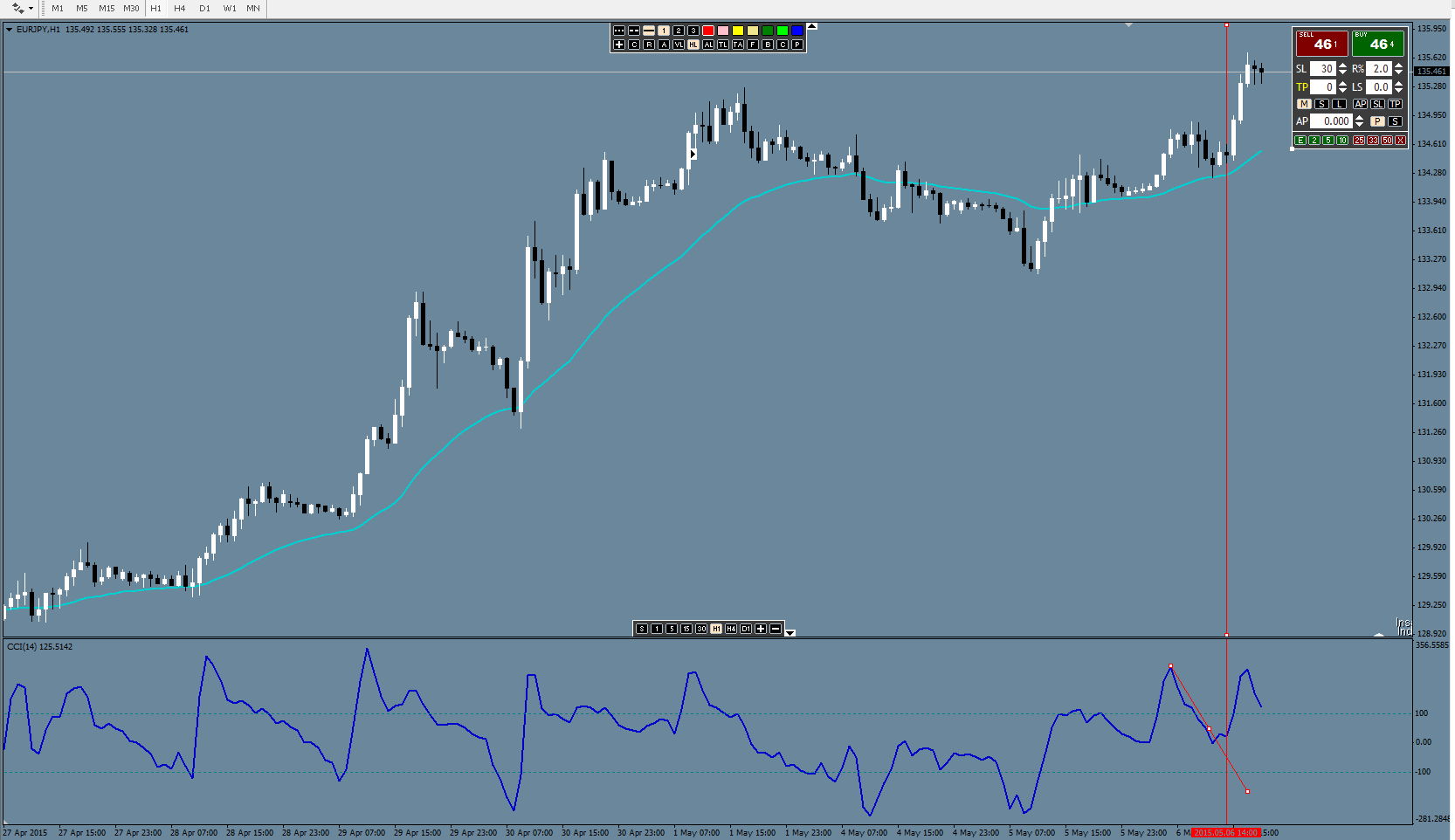
Task: Pick the TL trendline tool
Action: pos(723,45)
